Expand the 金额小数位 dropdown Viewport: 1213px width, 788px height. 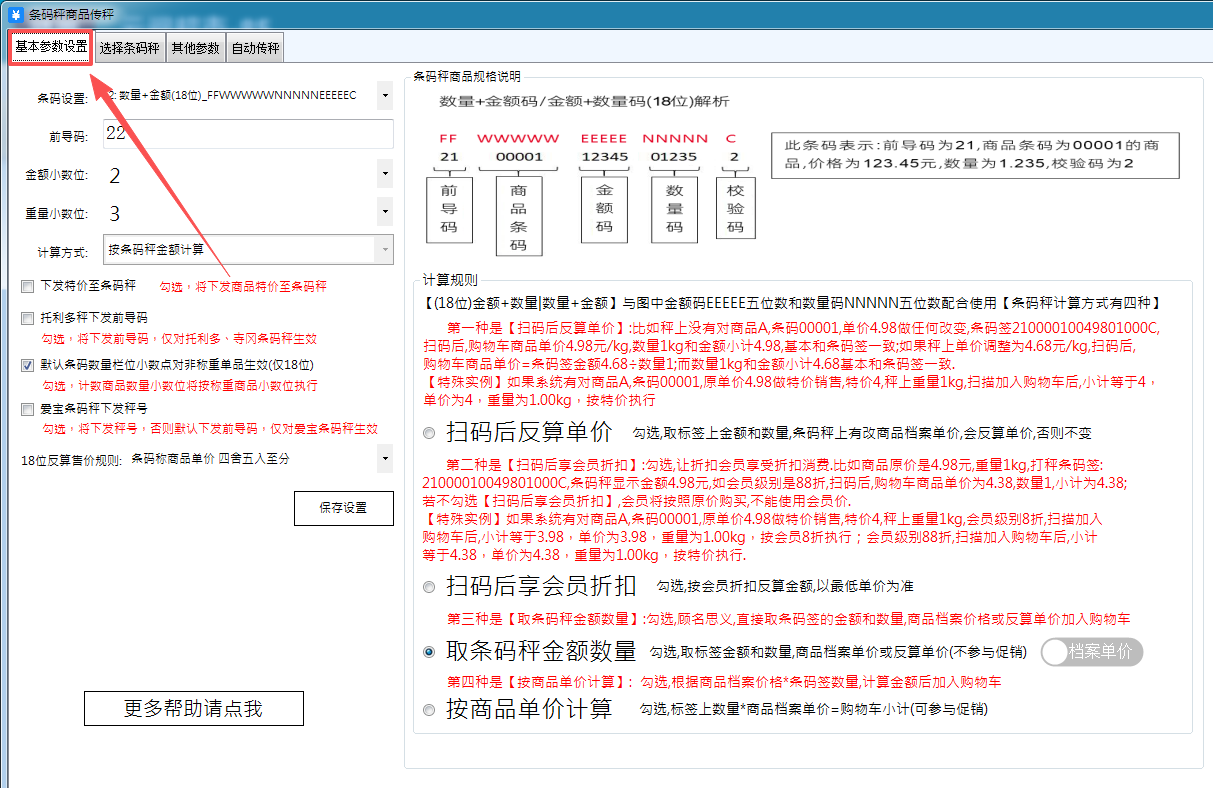pyautogui.click(x=385, y=174)
